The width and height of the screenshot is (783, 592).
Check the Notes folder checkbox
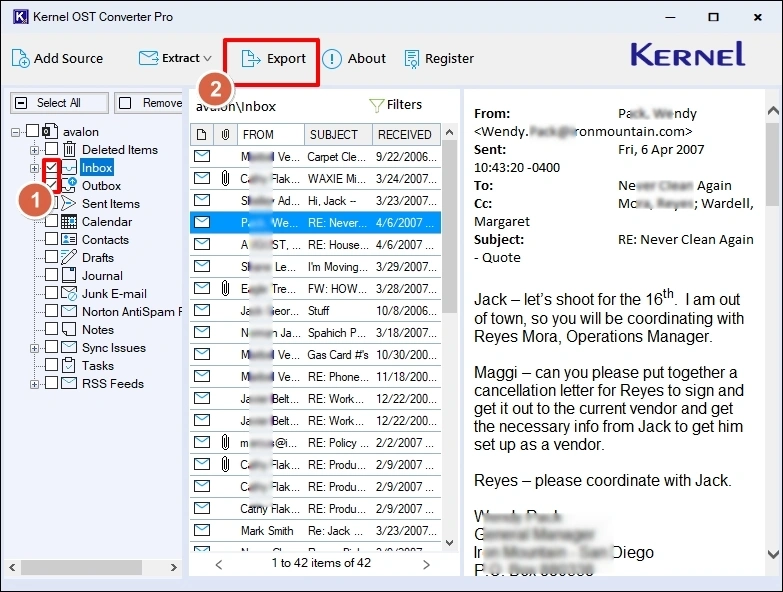[51, 329]
